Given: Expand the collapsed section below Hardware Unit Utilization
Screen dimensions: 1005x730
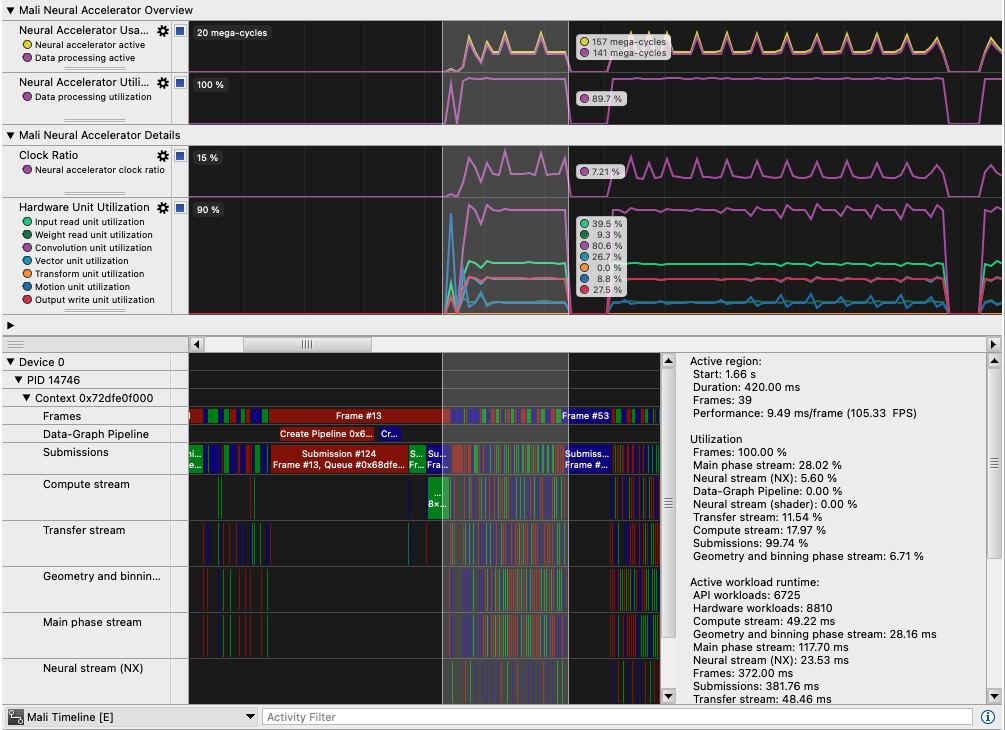Looking at the screenshot, I should (10, 325).
